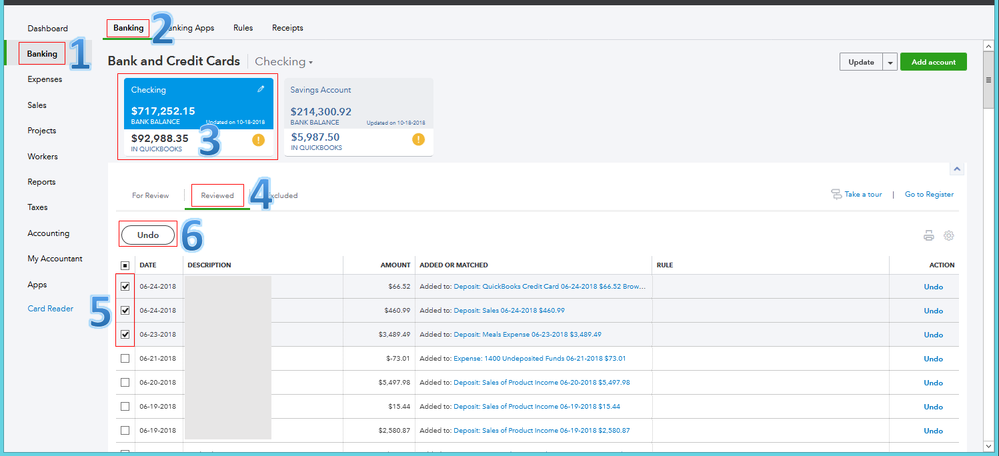The width and height of the screenshot is (999, 456).
Task: Check the $5,497.98 transaction checkbox
Action: point(124,382)
